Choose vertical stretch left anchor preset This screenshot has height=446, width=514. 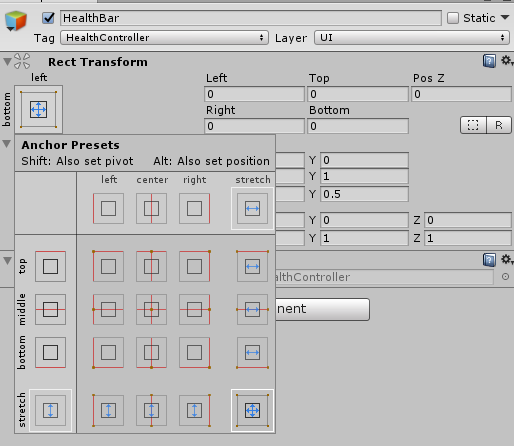point(108,410)
